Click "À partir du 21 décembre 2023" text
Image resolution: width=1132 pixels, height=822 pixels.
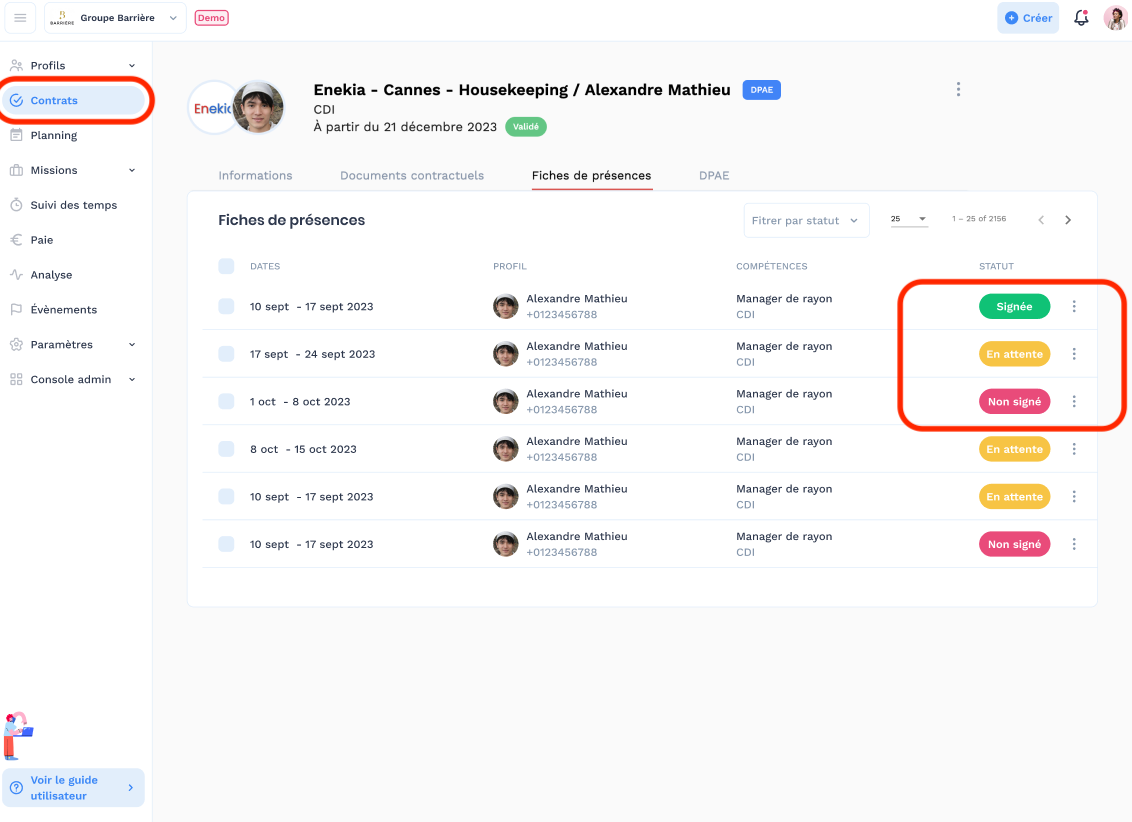pyautogui.click(x=405, y=127)
